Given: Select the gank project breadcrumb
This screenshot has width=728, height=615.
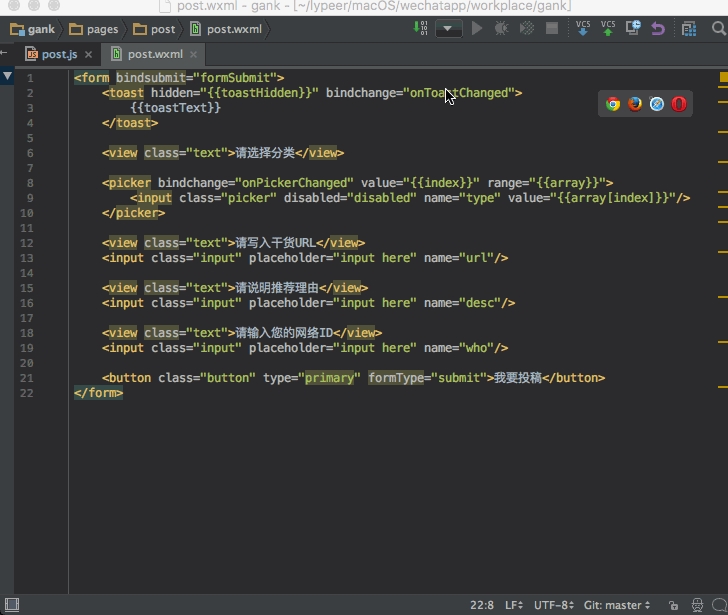Looking at the screenshot, I should point(32,29).
